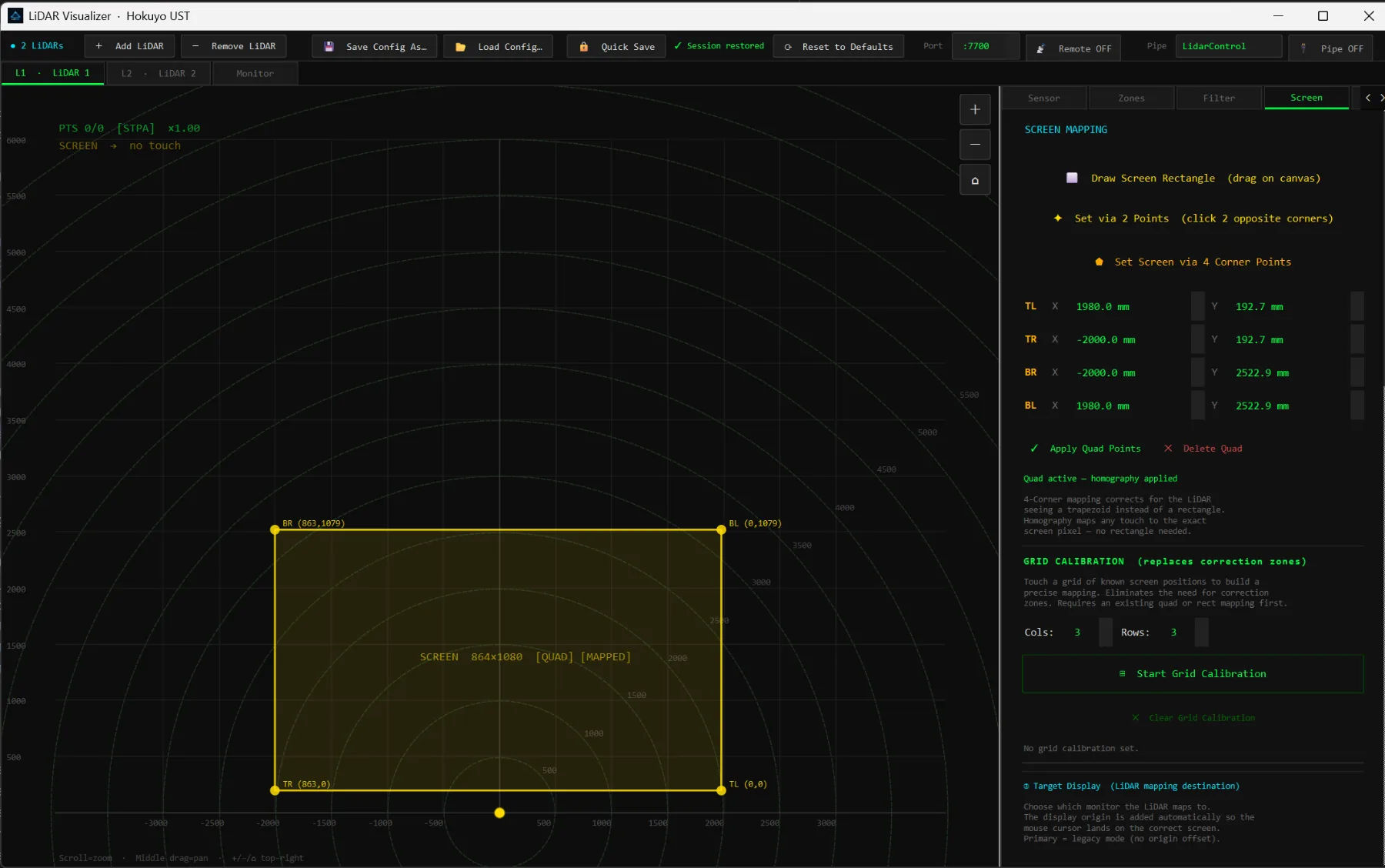Click BL corner handle of screen quad

721,529
